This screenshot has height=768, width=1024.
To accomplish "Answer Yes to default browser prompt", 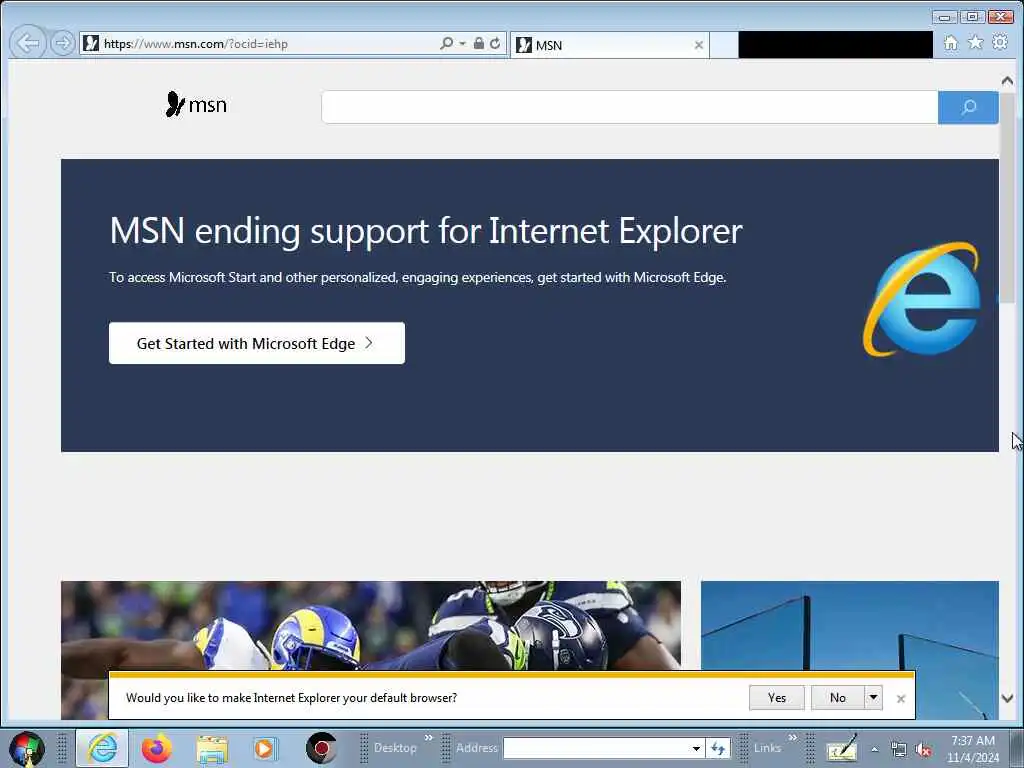I will [x=776, y=697].
